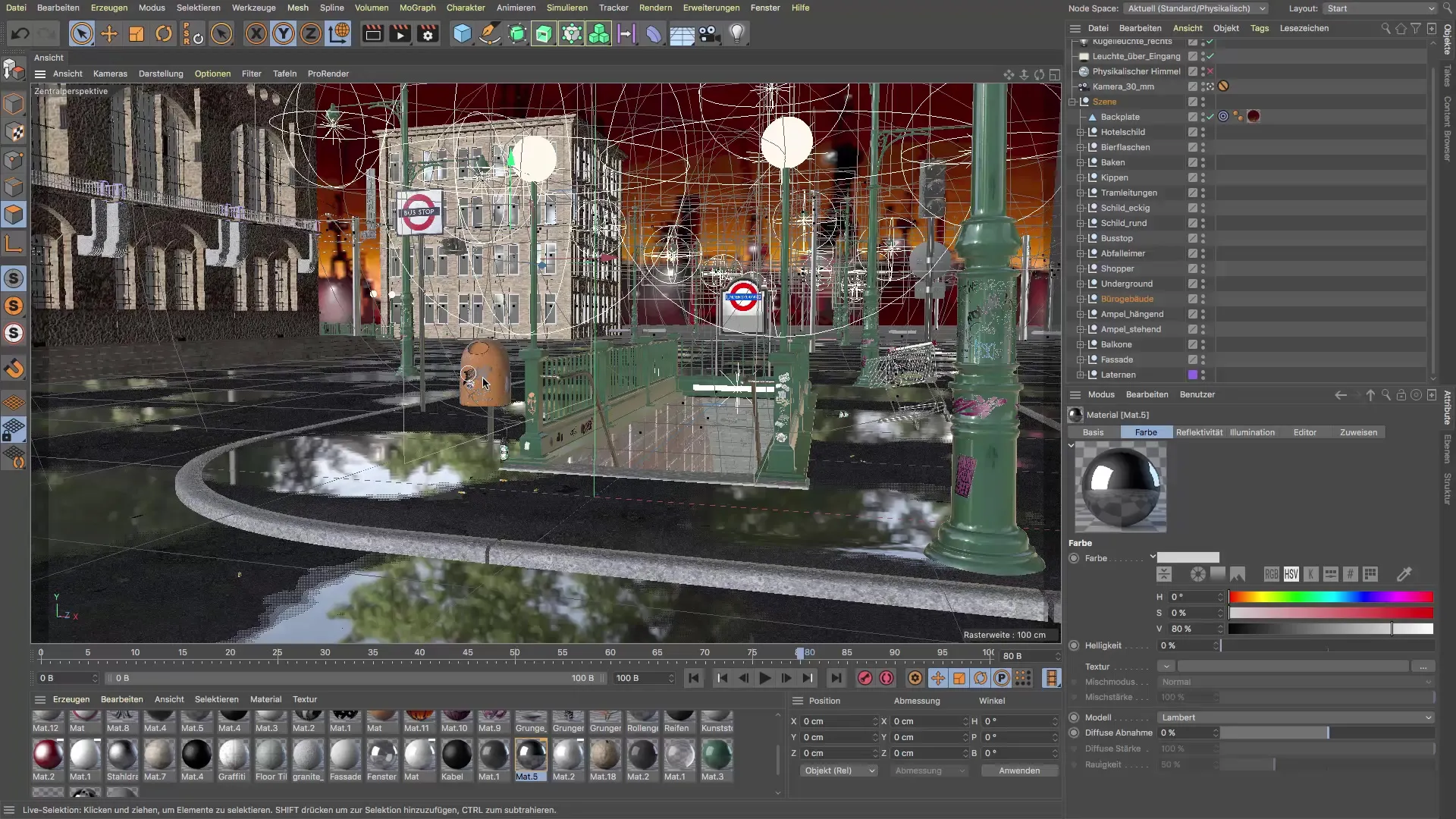Open the Rendern menu
The image size is (1456, 819).
tap(655, 8)
